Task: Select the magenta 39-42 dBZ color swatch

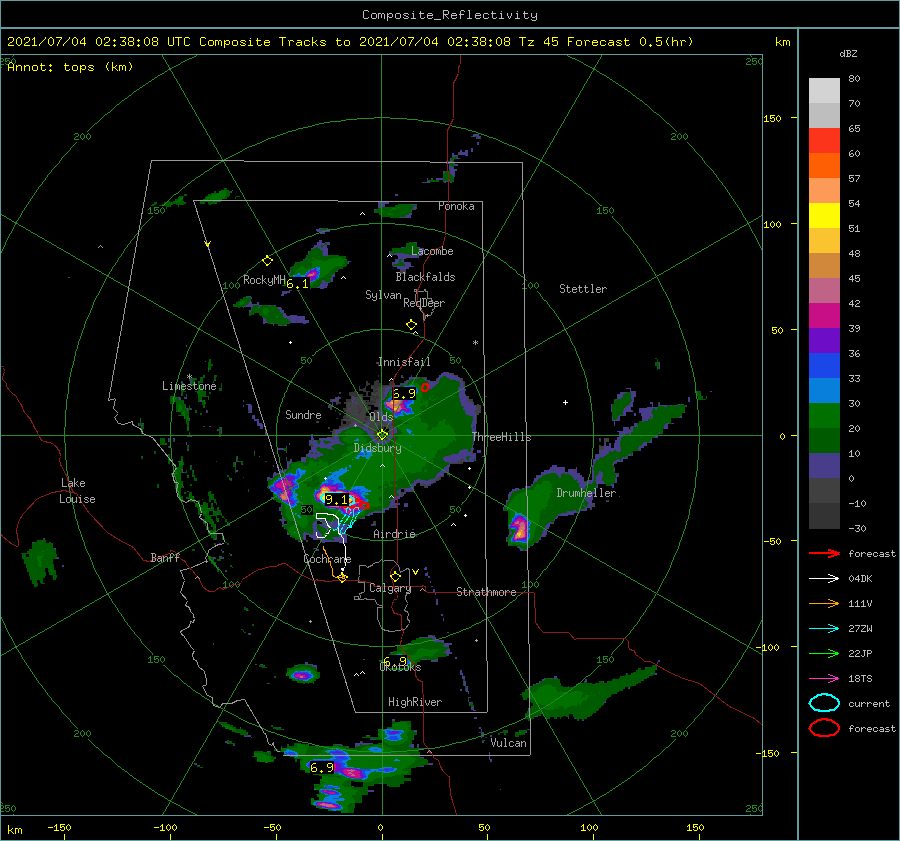Action: point(824,316)
